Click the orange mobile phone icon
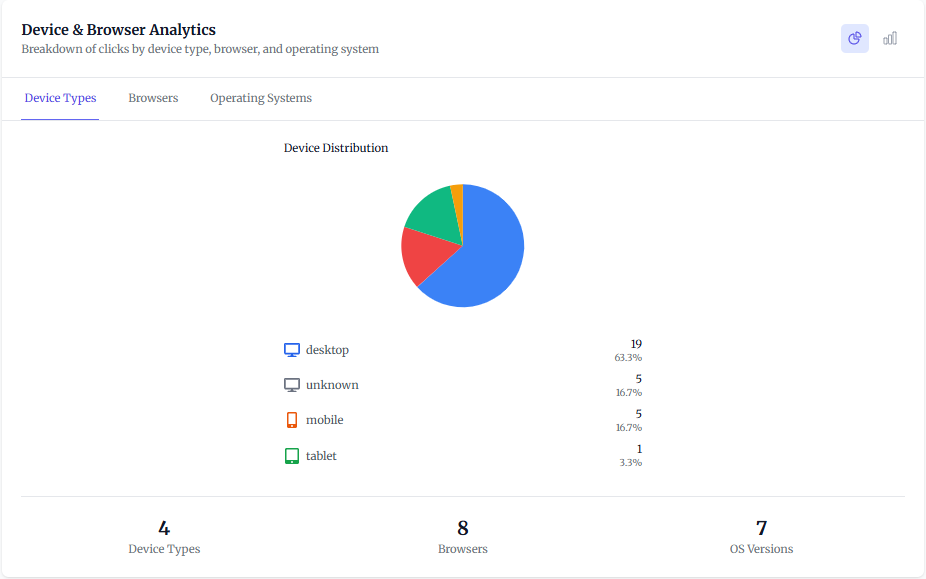This screenshot has height=579, width=926. pos(291,419)
